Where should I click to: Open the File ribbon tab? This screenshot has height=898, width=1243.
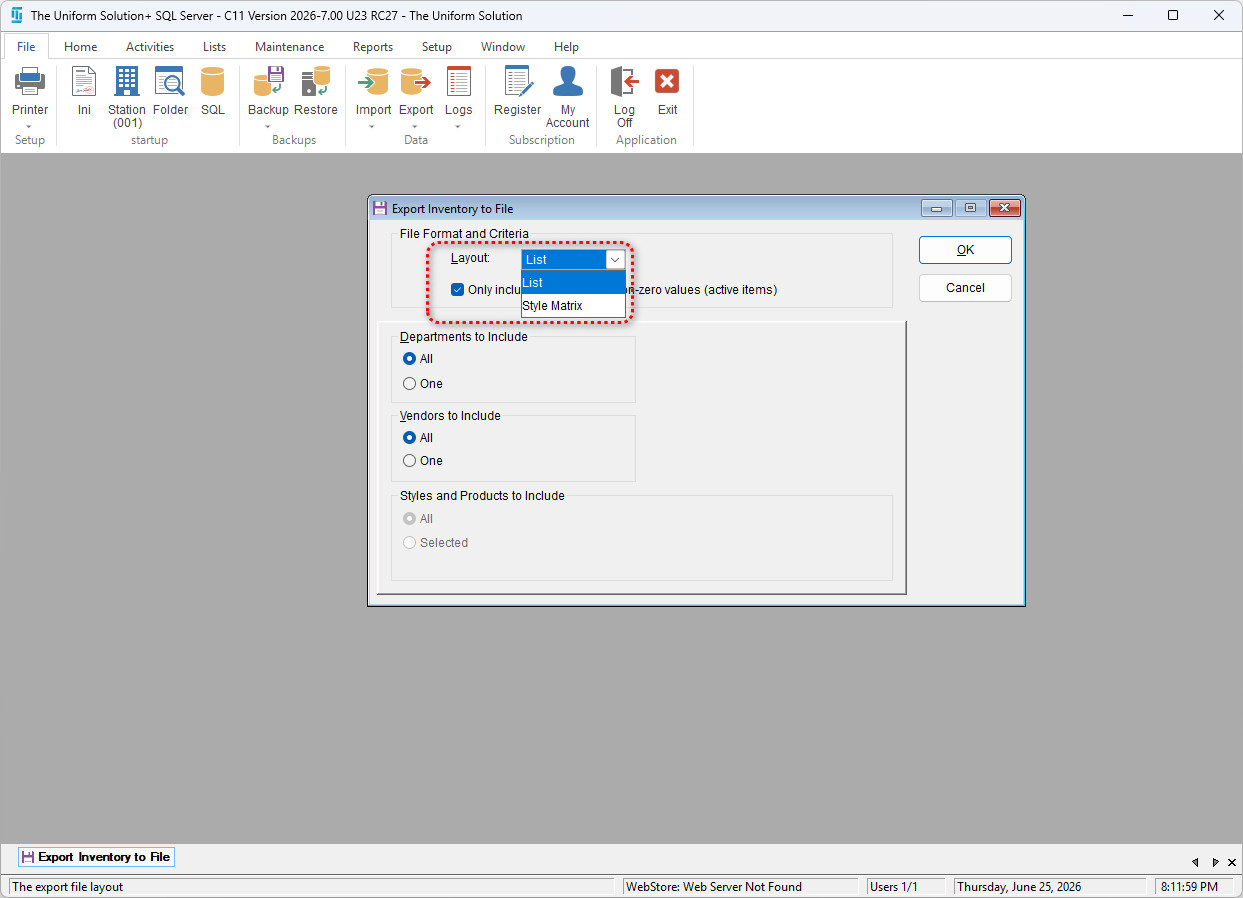point(26,46)
